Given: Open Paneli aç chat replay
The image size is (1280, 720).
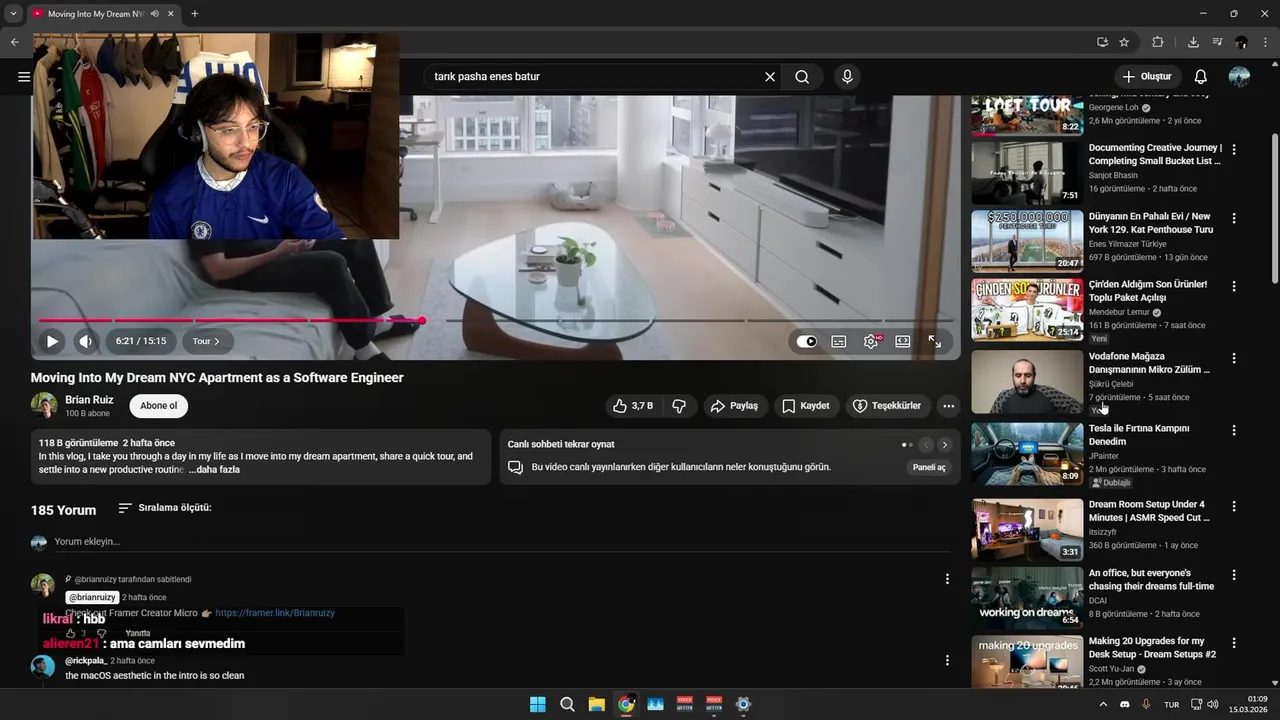Looking at the screenshot, I should click(929, 467).
